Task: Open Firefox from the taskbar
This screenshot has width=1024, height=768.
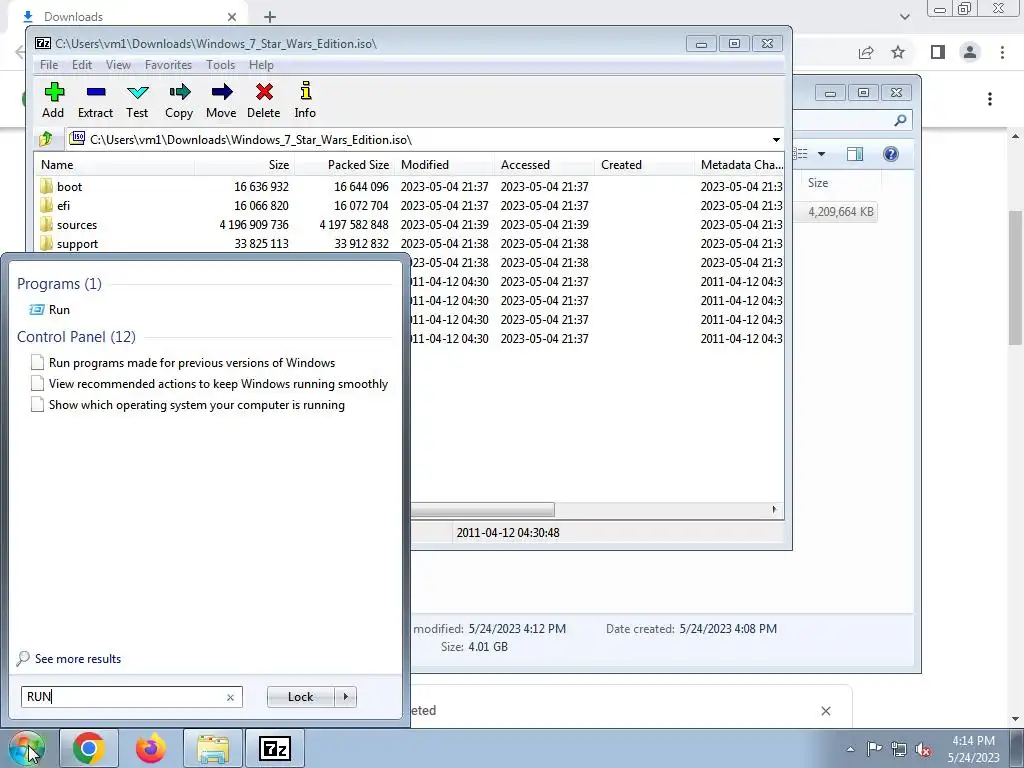Action: 150,748
